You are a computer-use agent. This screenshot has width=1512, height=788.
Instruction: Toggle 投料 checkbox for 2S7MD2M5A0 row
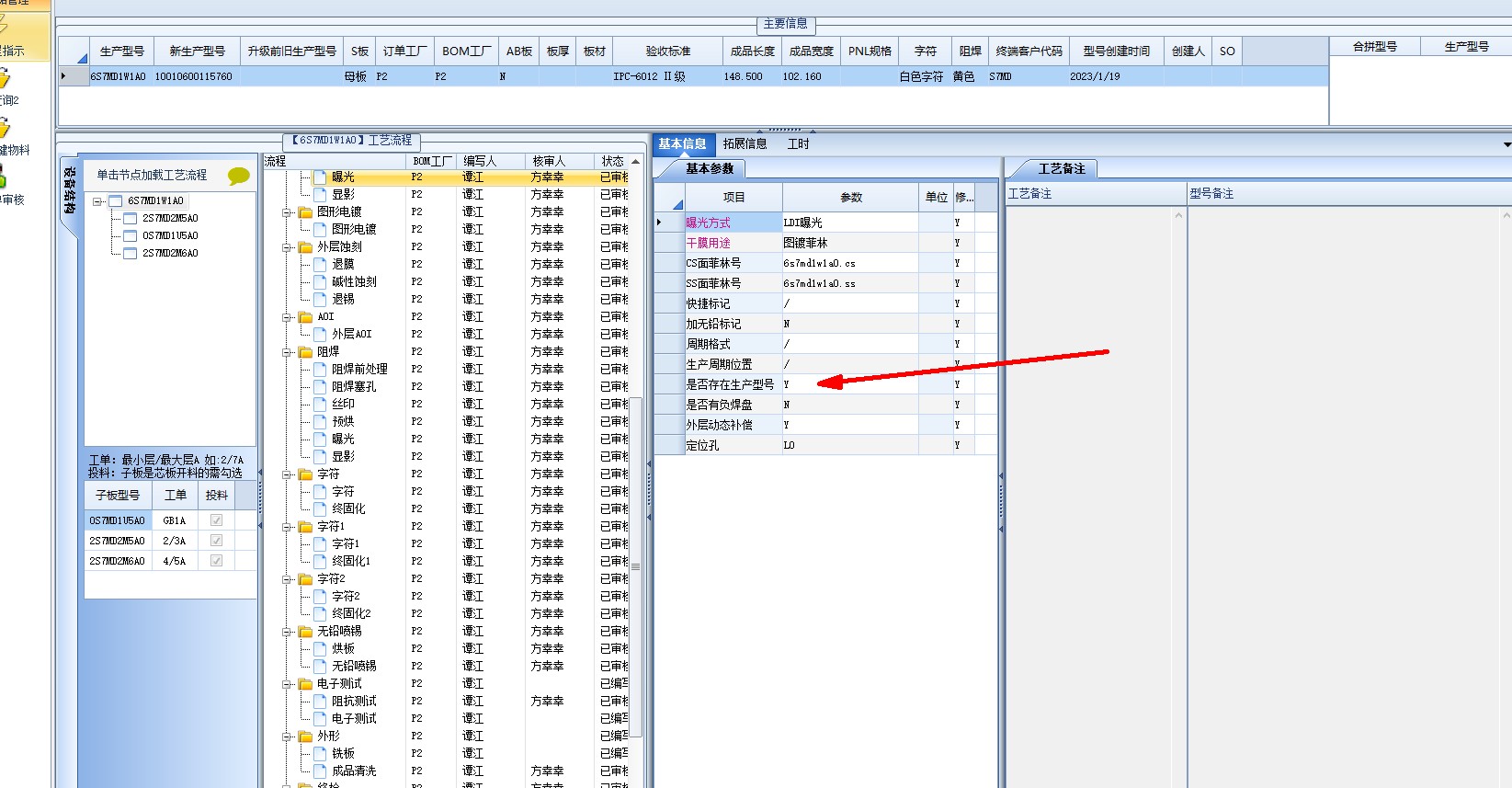click(x=216, y=541)
